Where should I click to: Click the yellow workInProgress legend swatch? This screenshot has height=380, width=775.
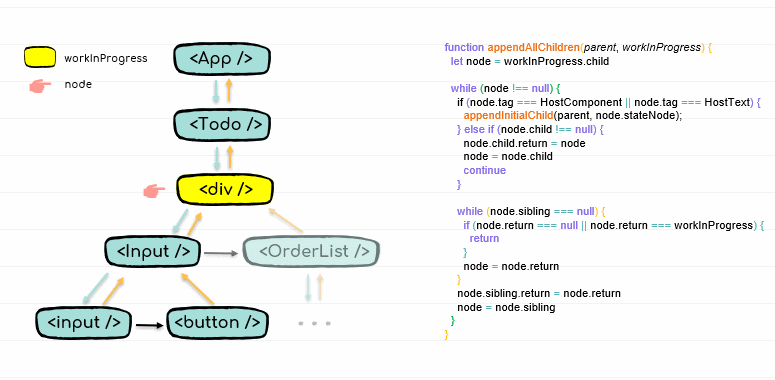pos(40,57)
